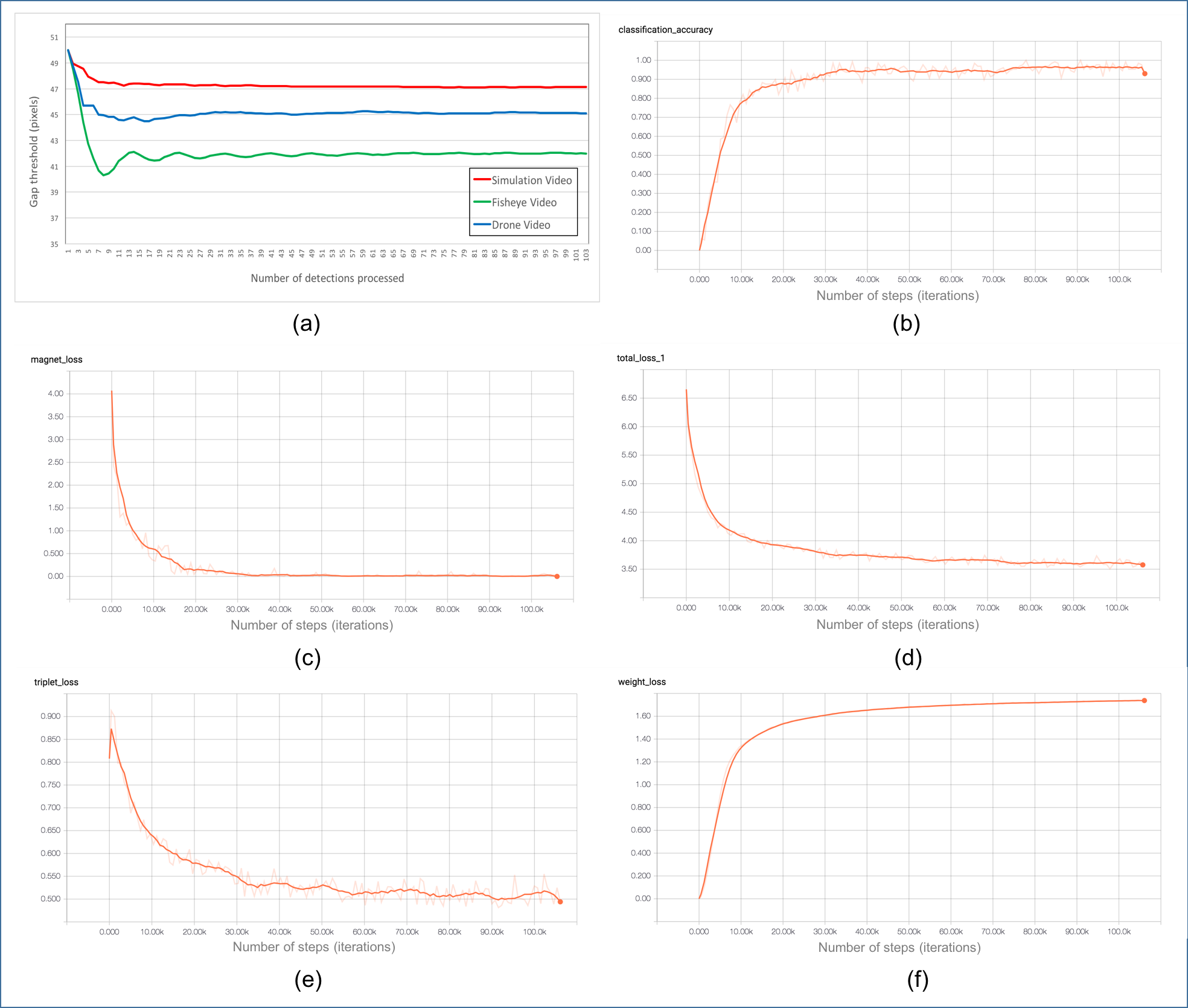This screenshot has width=1188, height=1008.
Task: Click the endpoint dot on classification_accuracy curve
Action: (x=1145, y=74)
